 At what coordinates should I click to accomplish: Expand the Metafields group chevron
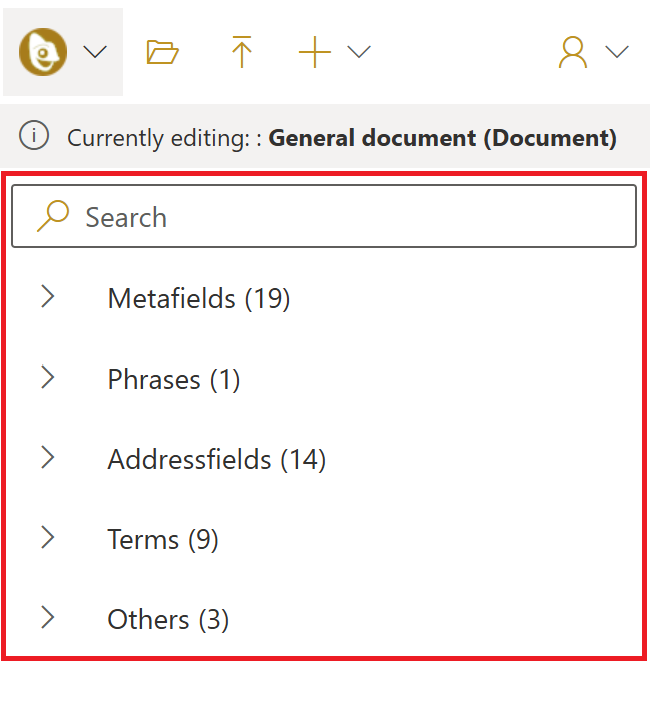click(47, 297)
